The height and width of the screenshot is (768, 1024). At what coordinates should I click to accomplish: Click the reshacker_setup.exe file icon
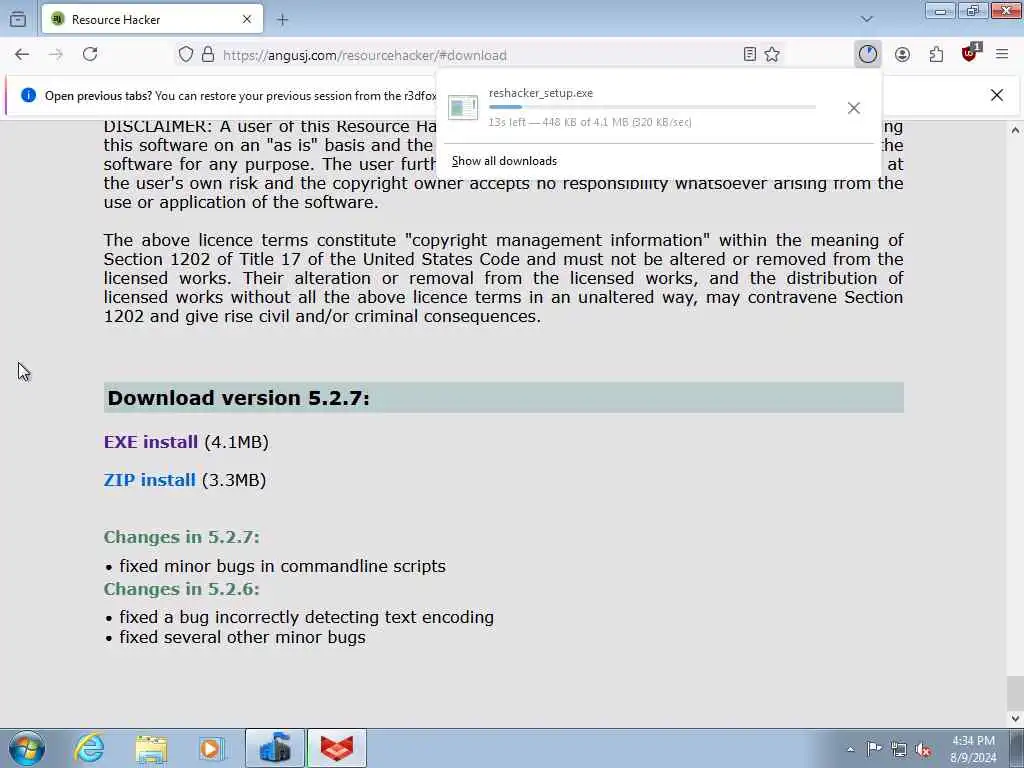point(463,108)
